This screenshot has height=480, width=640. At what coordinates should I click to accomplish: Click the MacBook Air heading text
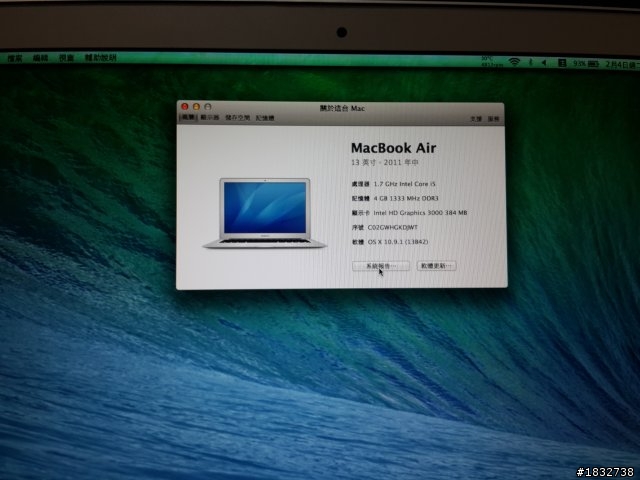point(393,148)
